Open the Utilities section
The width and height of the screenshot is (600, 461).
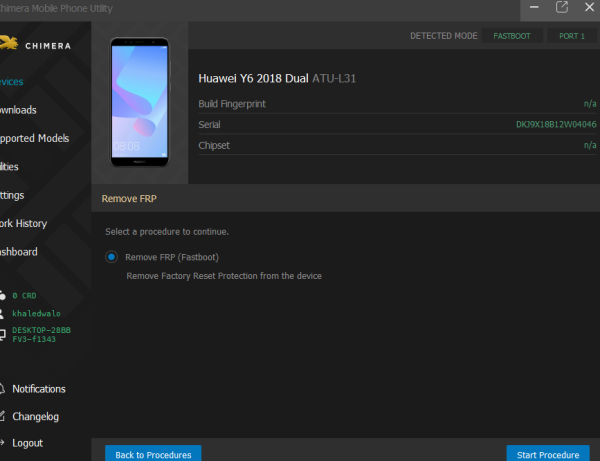click(9, 167)
